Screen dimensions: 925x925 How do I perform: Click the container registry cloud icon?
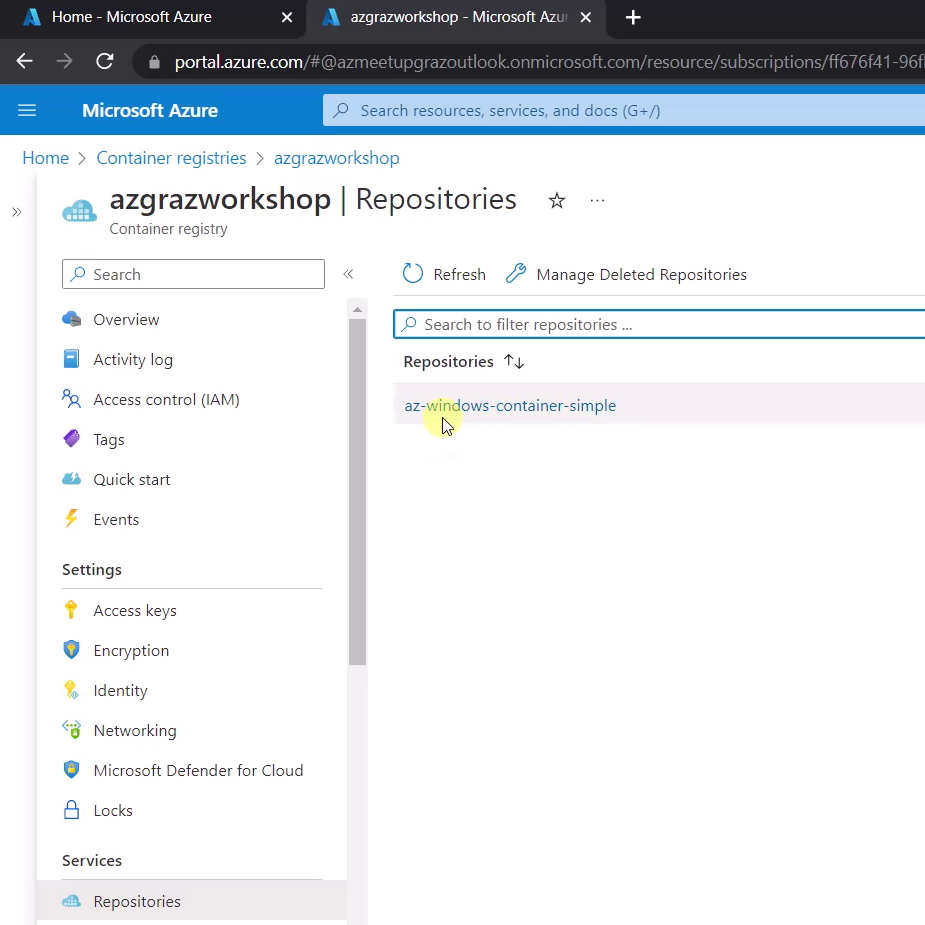[x=80, y=211]
